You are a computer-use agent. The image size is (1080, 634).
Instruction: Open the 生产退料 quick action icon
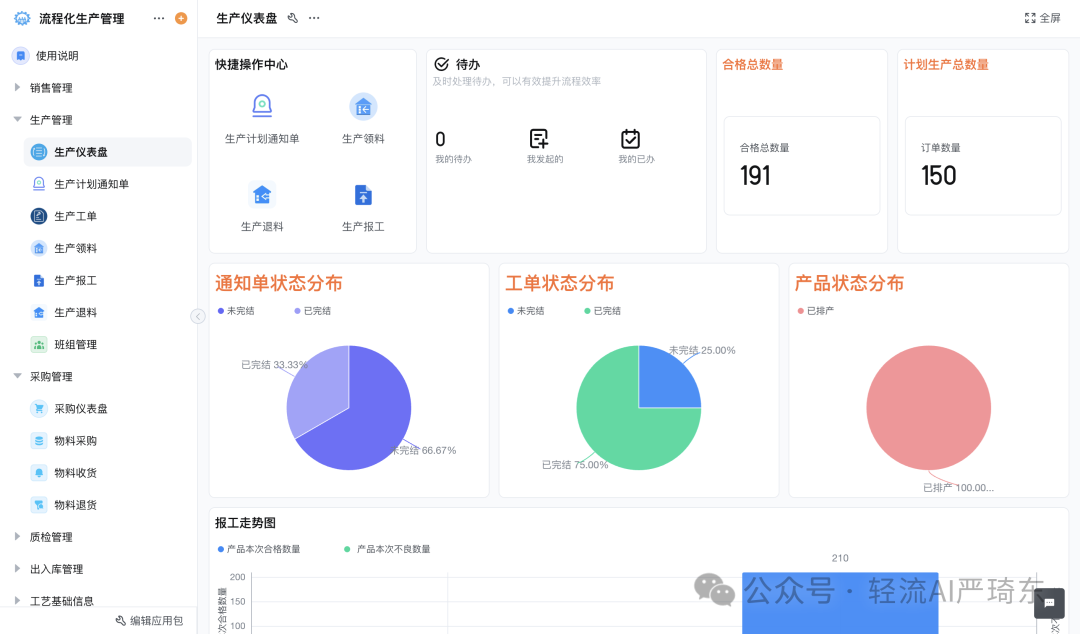point(260,193)
